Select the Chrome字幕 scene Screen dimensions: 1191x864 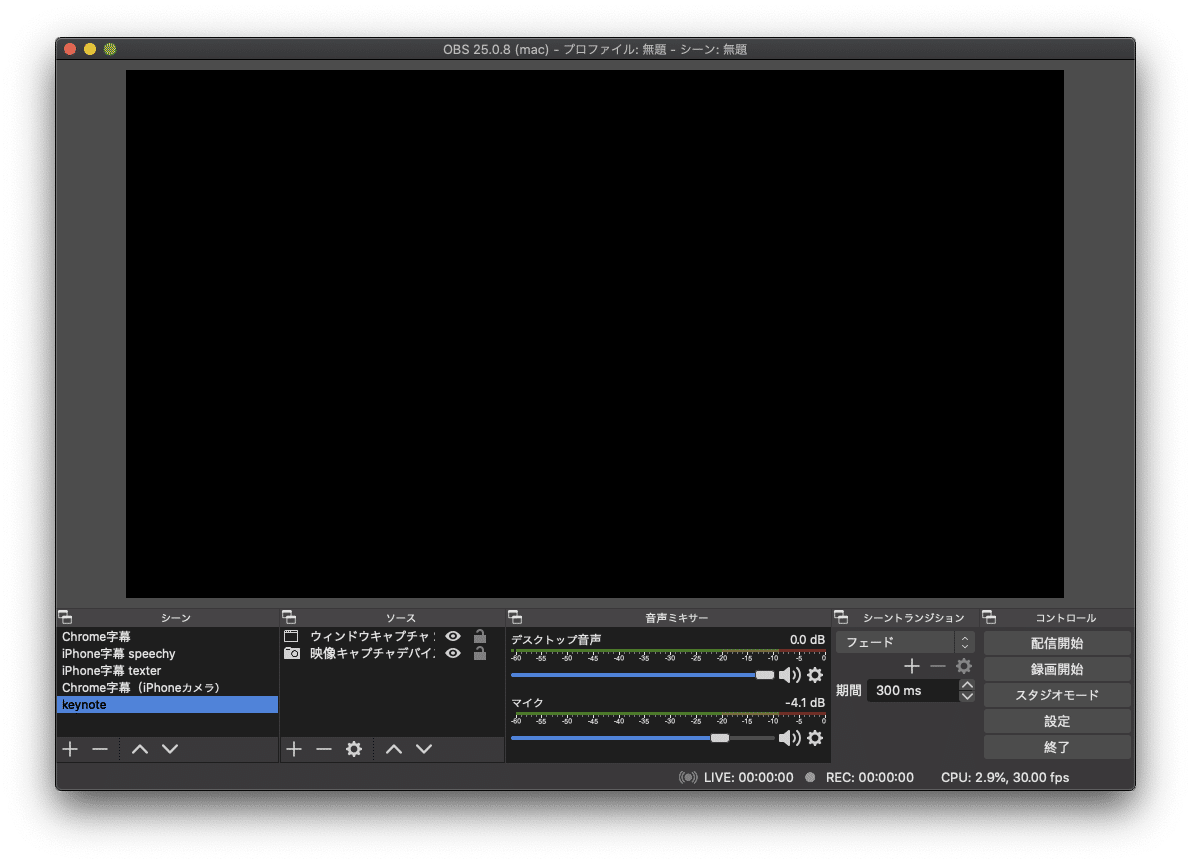tap(168, 637)
